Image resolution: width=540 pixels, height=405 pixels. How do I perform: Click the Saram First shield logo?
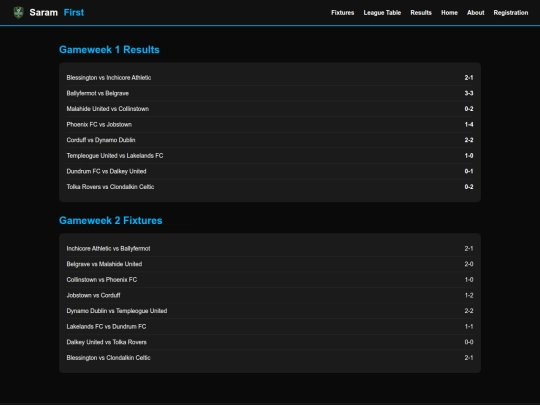click(18, 12)
